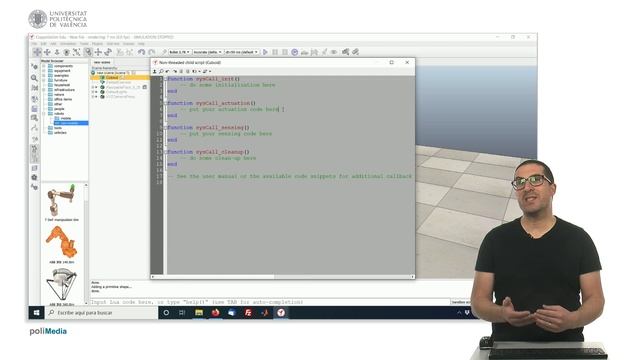Screen dimensions: 640x360
Task: Open the page selector
Action: coord(345,52)
